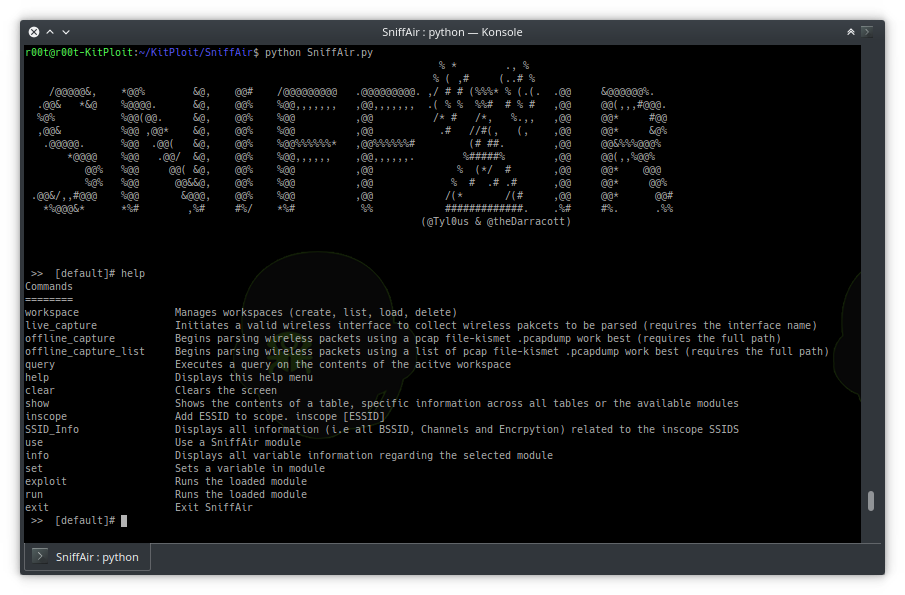Click the "use" command name
Screen dimensions: 905x595
(34, 443)
